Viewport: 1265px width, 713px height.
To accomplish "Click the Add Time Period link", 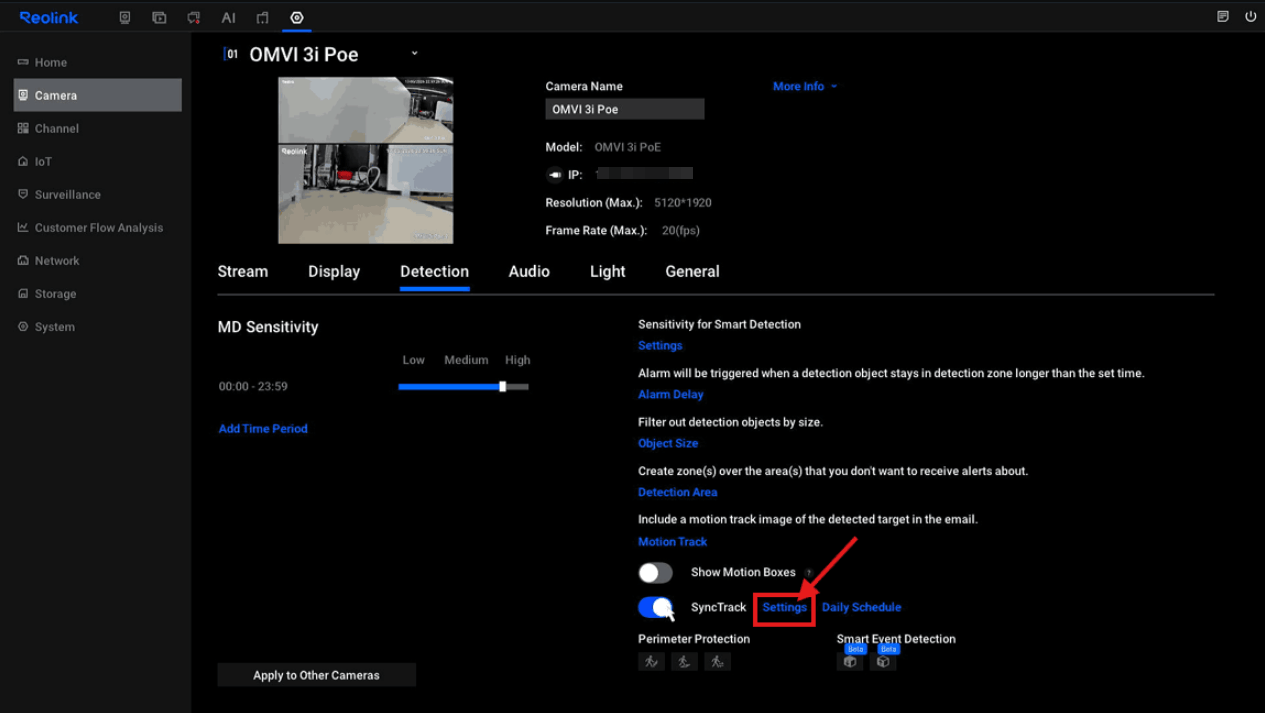I will point(263,428).
